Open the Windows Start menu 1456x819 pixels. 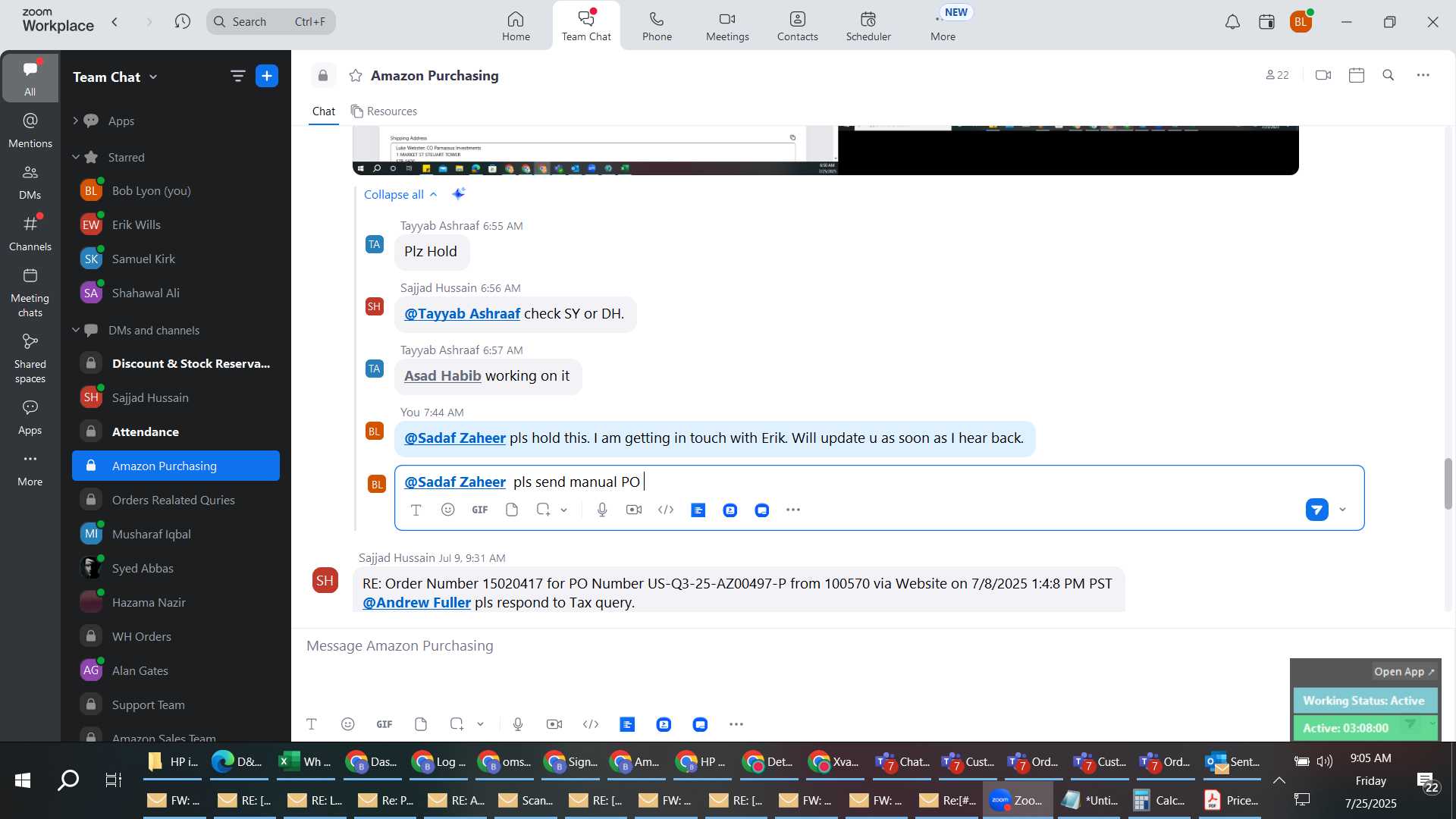(23, 780)
